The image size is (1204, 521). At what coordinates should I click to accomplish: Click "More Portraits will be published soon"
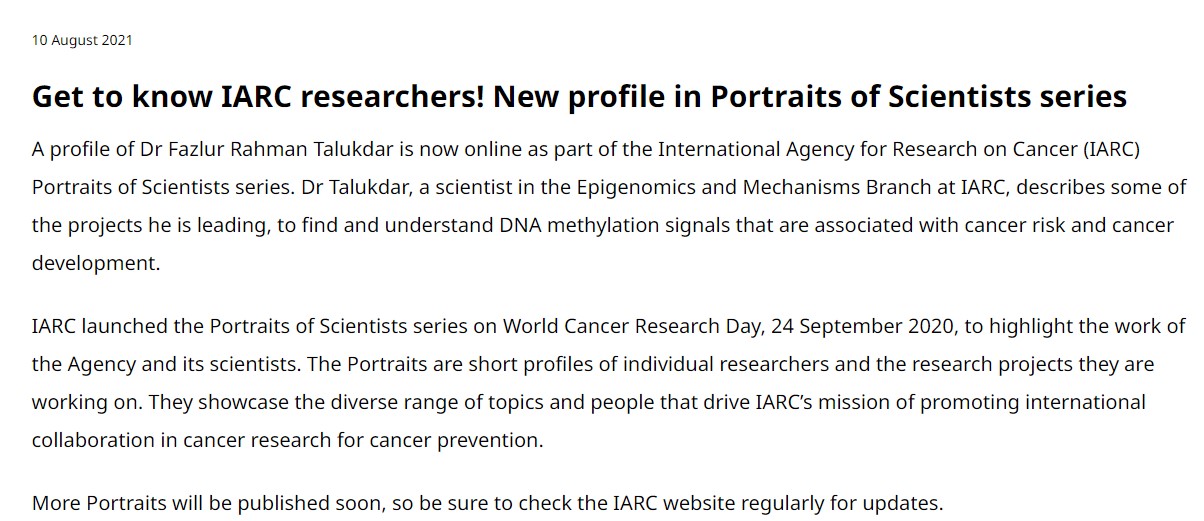206,502
